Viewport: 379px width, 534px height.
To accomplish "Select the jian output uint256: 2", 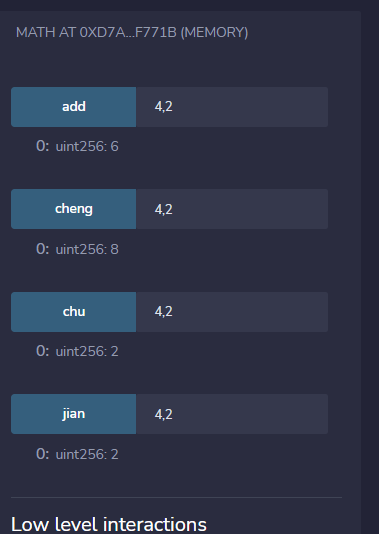I will pos(87,454).
